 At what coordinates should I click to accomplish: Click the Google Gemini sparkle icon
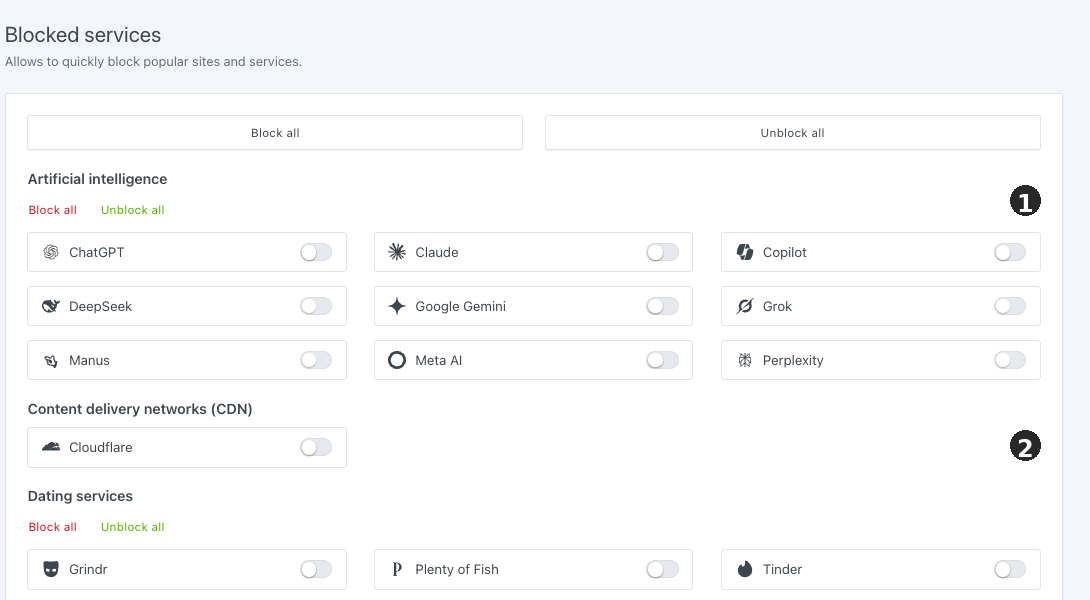(x=397, y=307)
